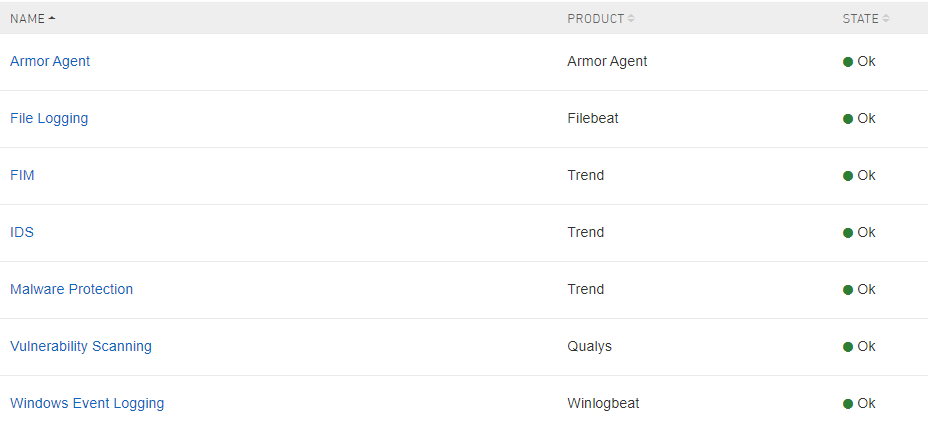Screen dimensions: 928x448
Task: Click the green status dot for FIM
Action: (x=848, y=176)
